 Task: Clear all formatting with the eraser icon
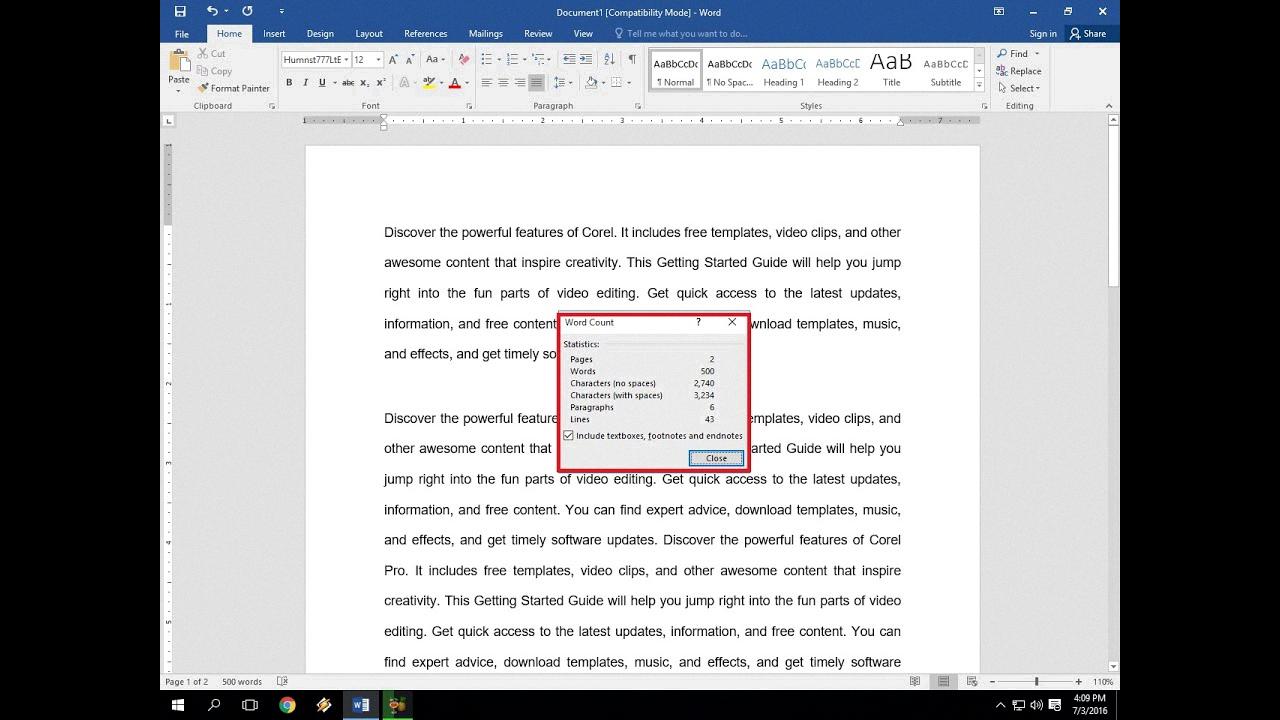[463, 60]
